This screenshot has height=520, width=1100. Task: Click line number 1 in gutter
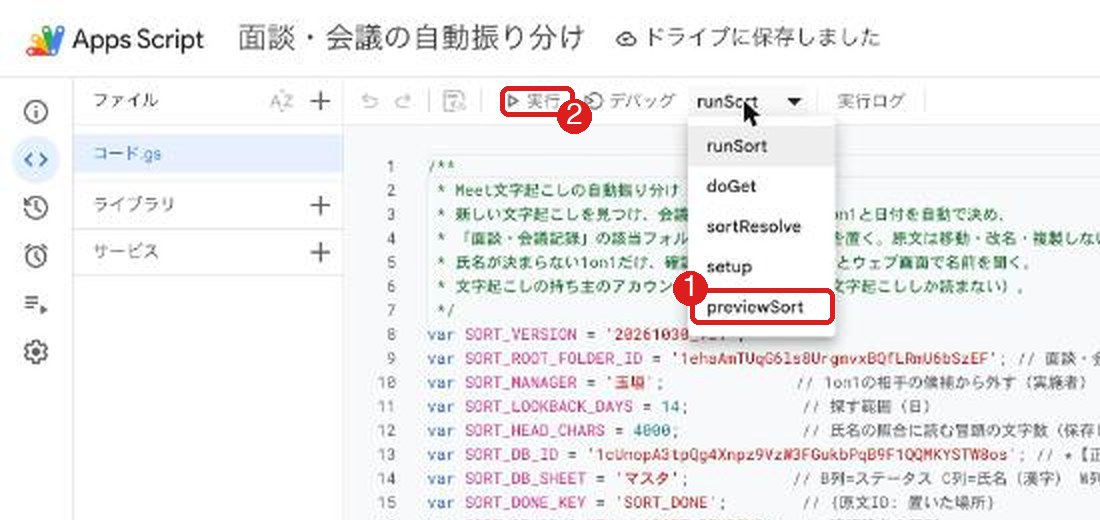coord(391,167)
